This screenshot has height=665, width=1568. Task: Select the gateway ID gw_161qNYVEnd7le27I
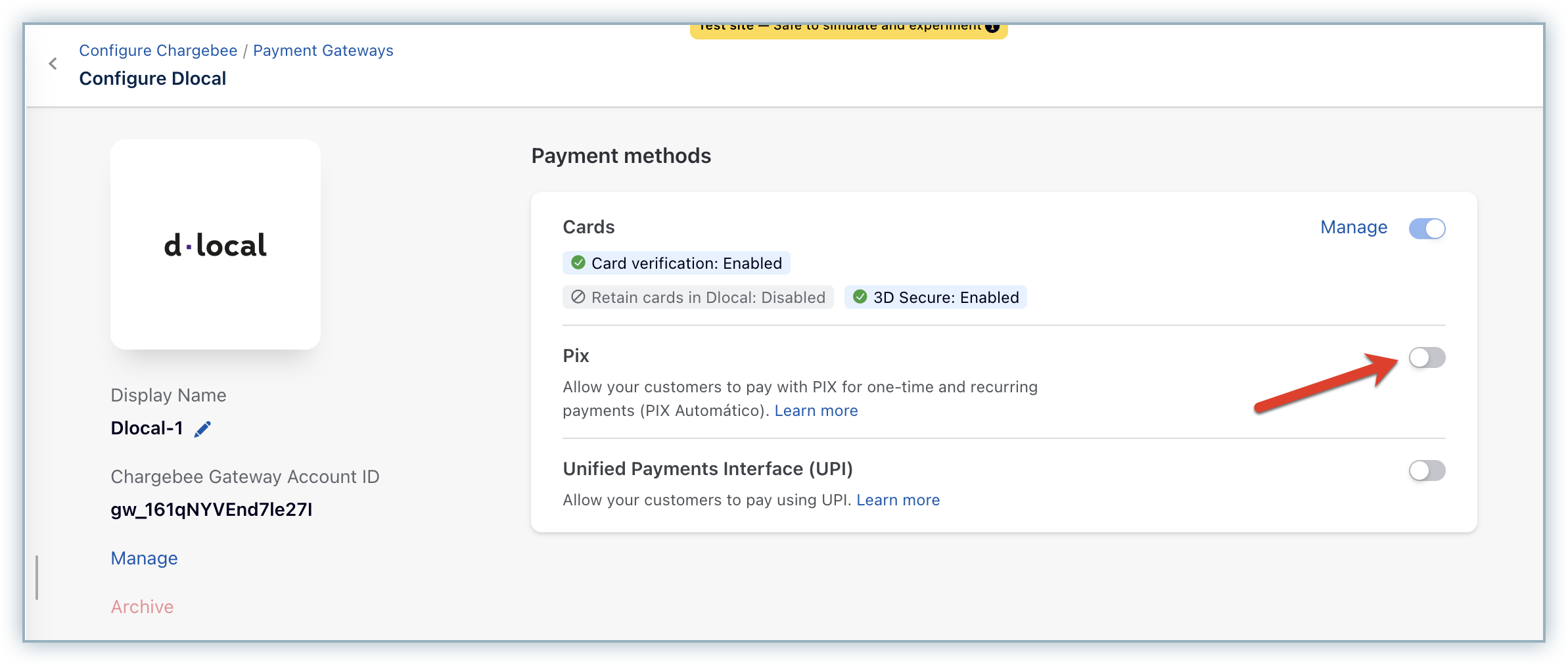pos(212,510)
